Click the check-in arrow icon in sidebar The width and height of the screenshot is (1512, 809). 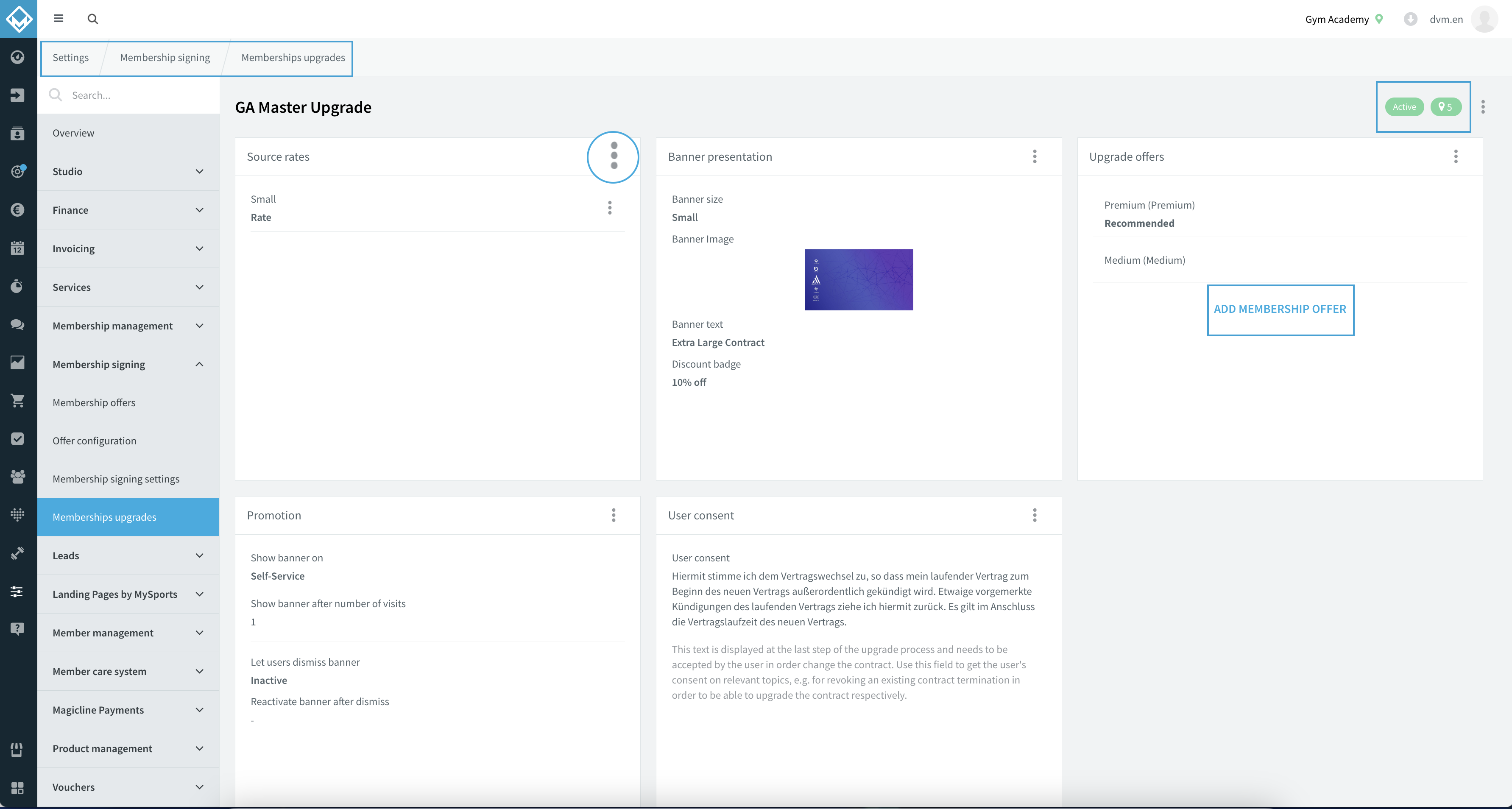pos(18,95)
